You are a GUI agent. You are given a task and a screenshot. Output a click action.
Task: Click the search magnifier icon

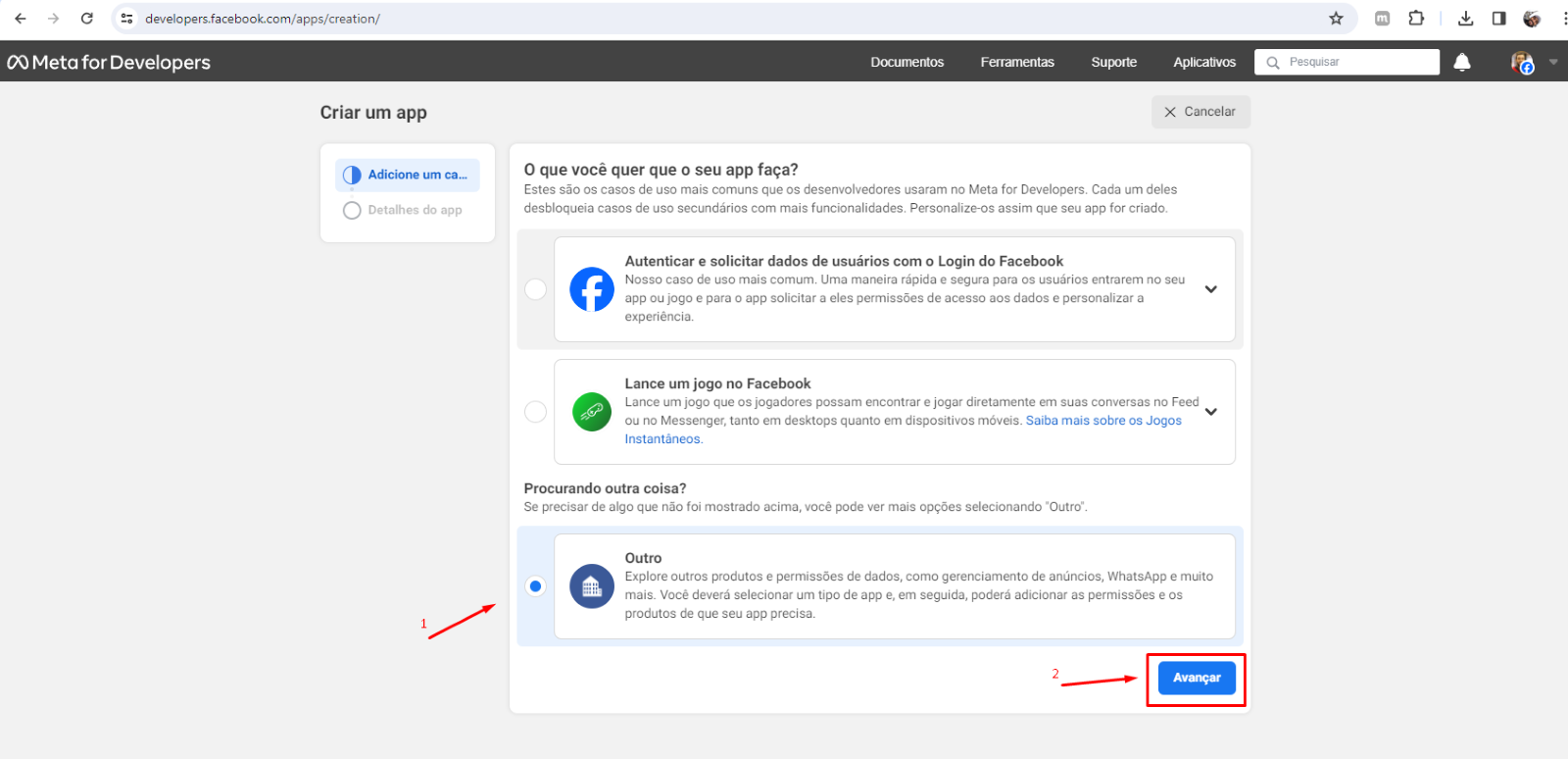pyautogui.click(x=1273, y=62)
